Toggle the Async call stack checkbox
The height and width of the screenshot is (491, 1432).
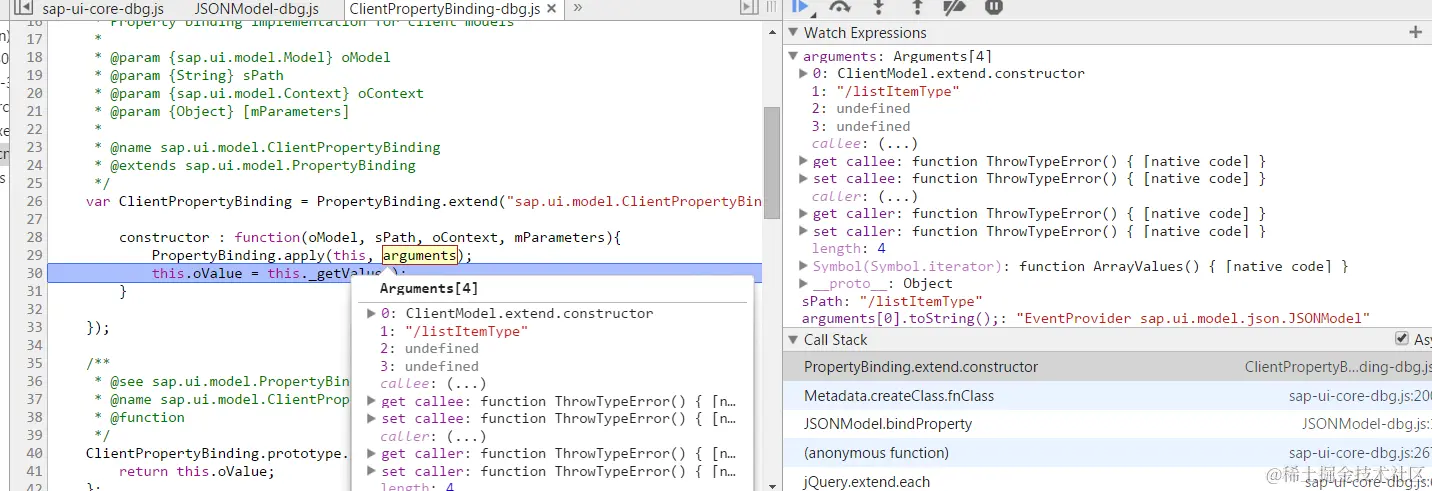click(1401, 339)
